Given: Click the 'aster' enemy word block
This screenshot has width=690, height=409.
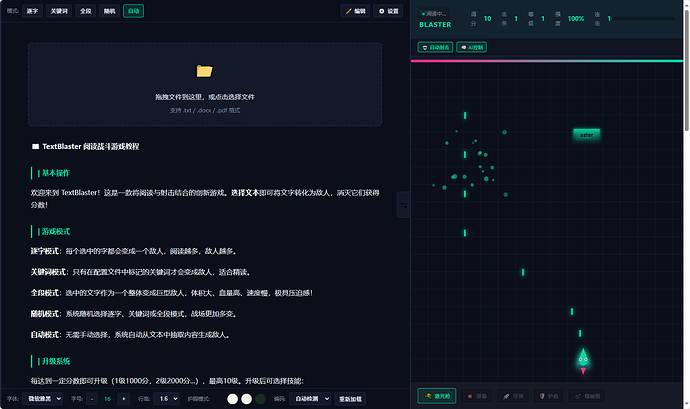Looking at the screenshot, I should point(587,135).
